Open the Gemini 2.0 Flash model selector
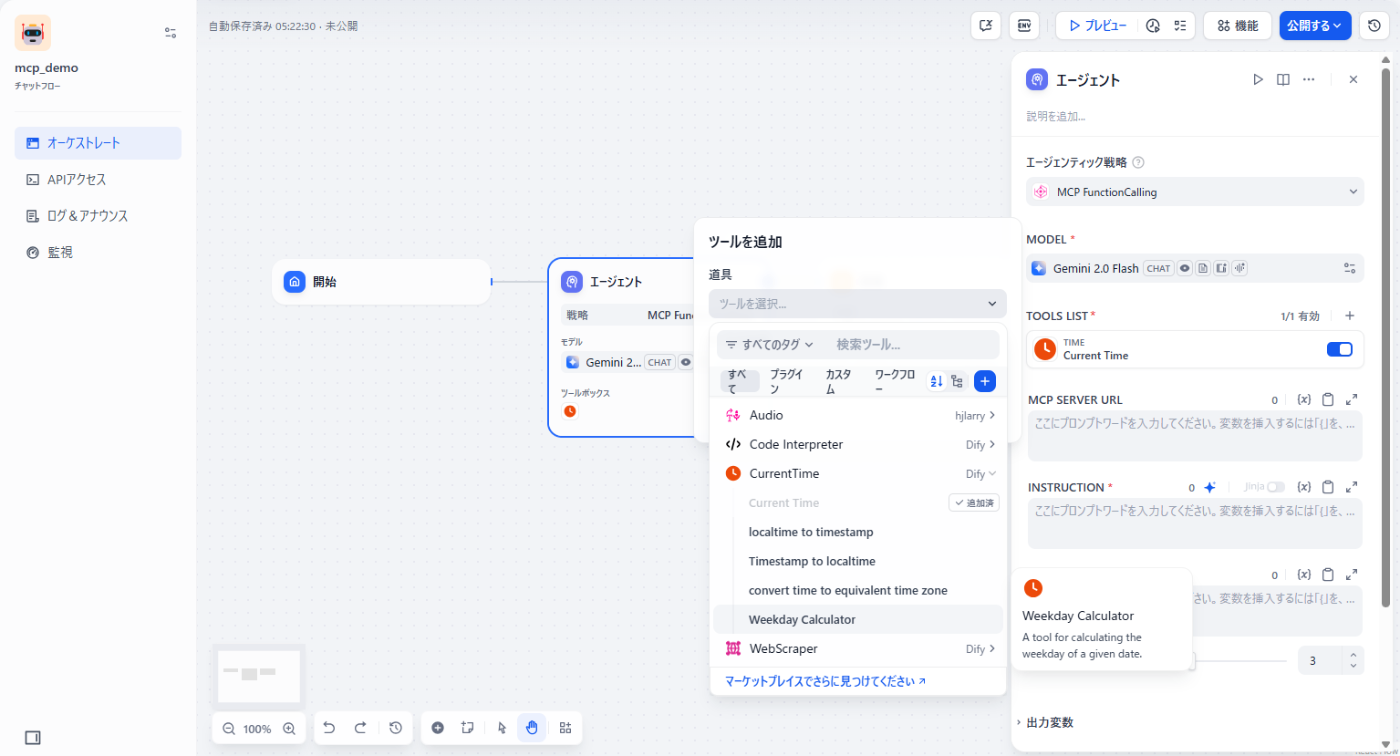This screenshot has width=1400, height=756. click(1195, 268)
